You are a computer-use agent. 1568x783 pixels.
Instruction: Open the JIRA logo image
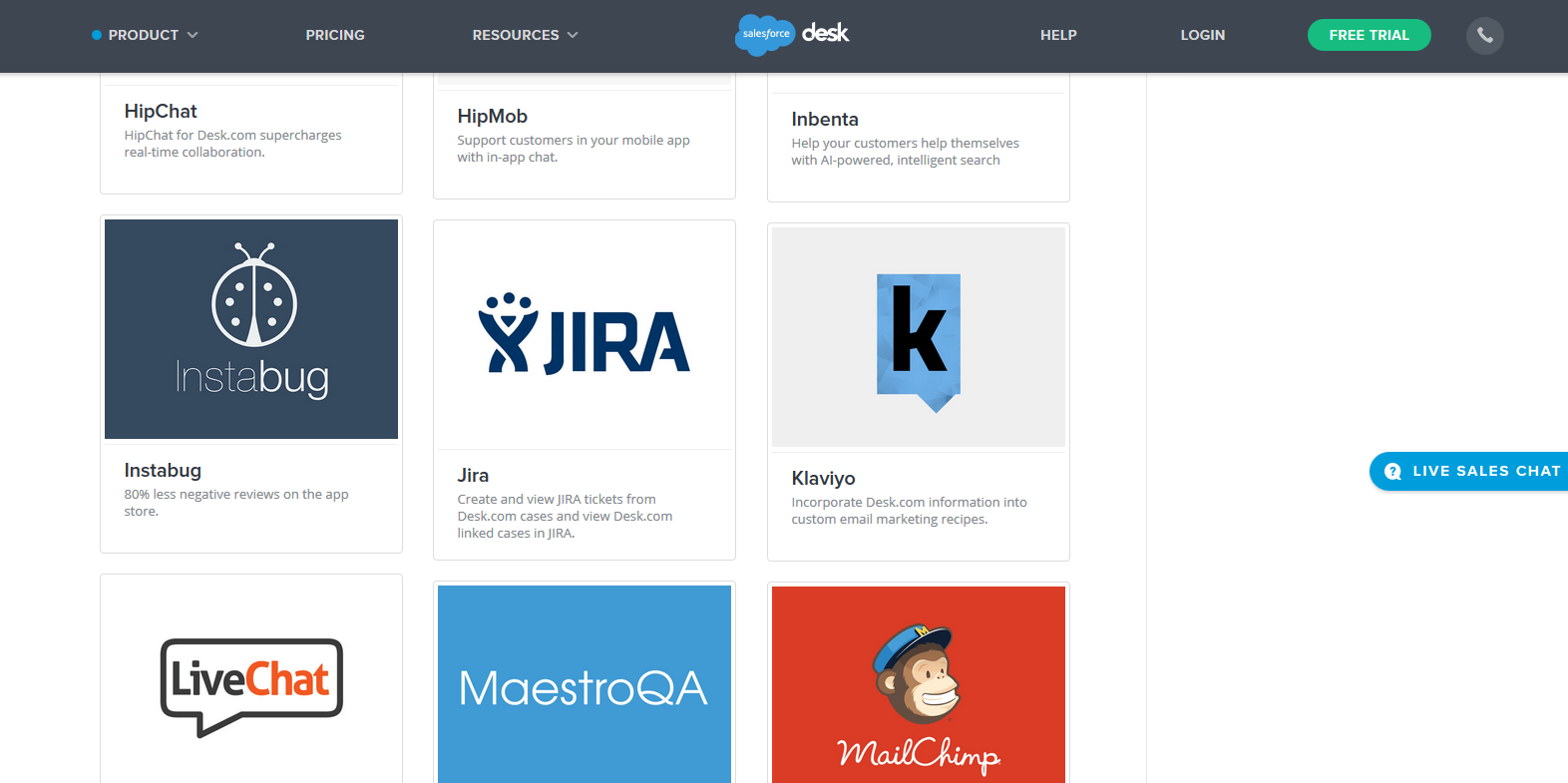tap(585, 335)
